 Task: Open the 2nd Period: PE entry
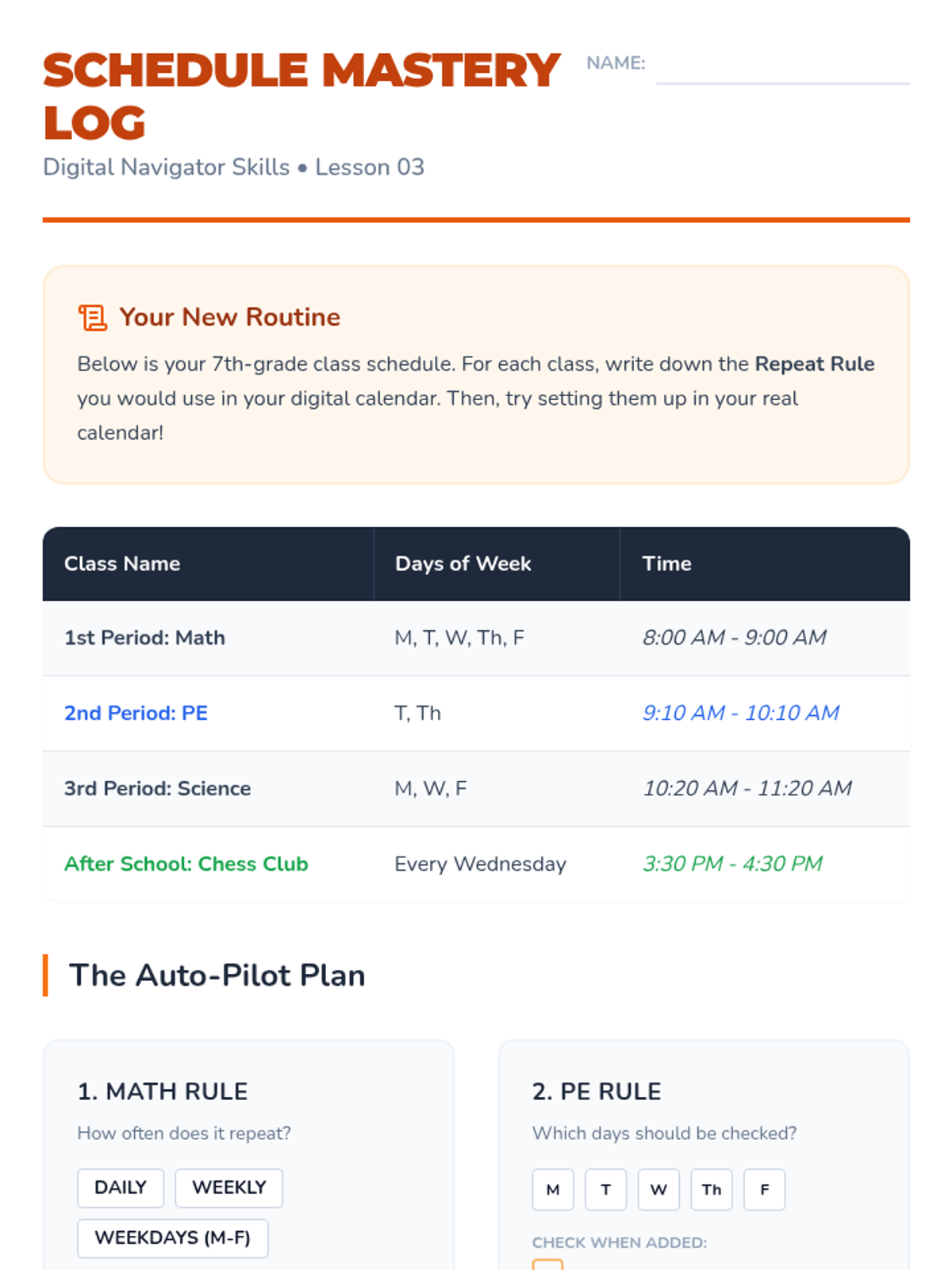(136, 713)
